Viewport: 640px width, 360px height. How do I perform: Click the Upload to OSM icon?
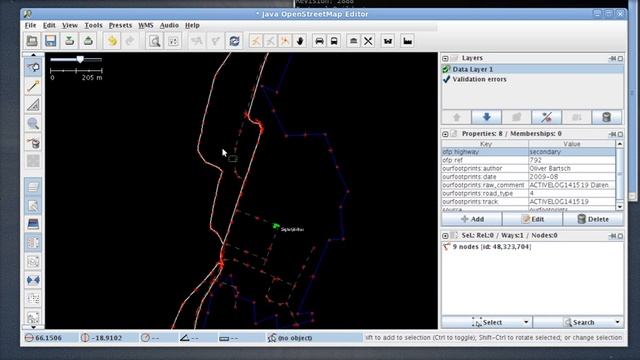[x=88, y=41]
